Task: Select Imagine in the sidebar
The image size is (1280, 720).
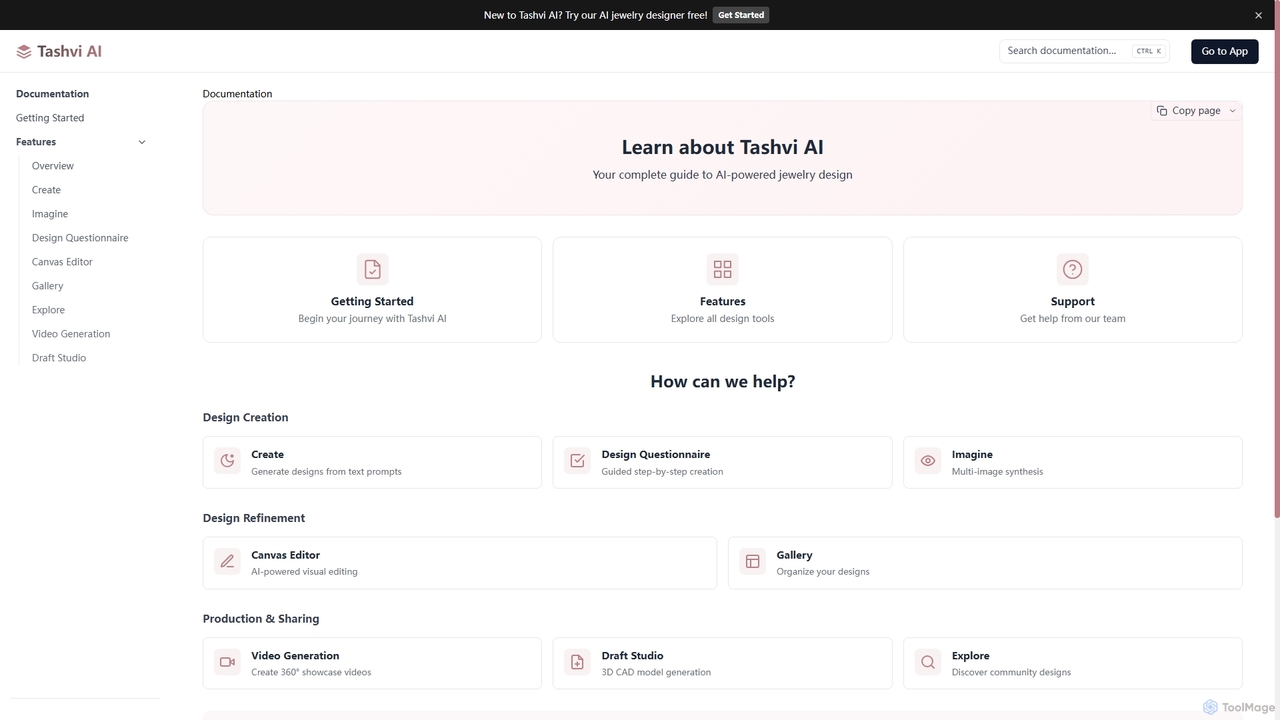Action: tap(50, 214)
